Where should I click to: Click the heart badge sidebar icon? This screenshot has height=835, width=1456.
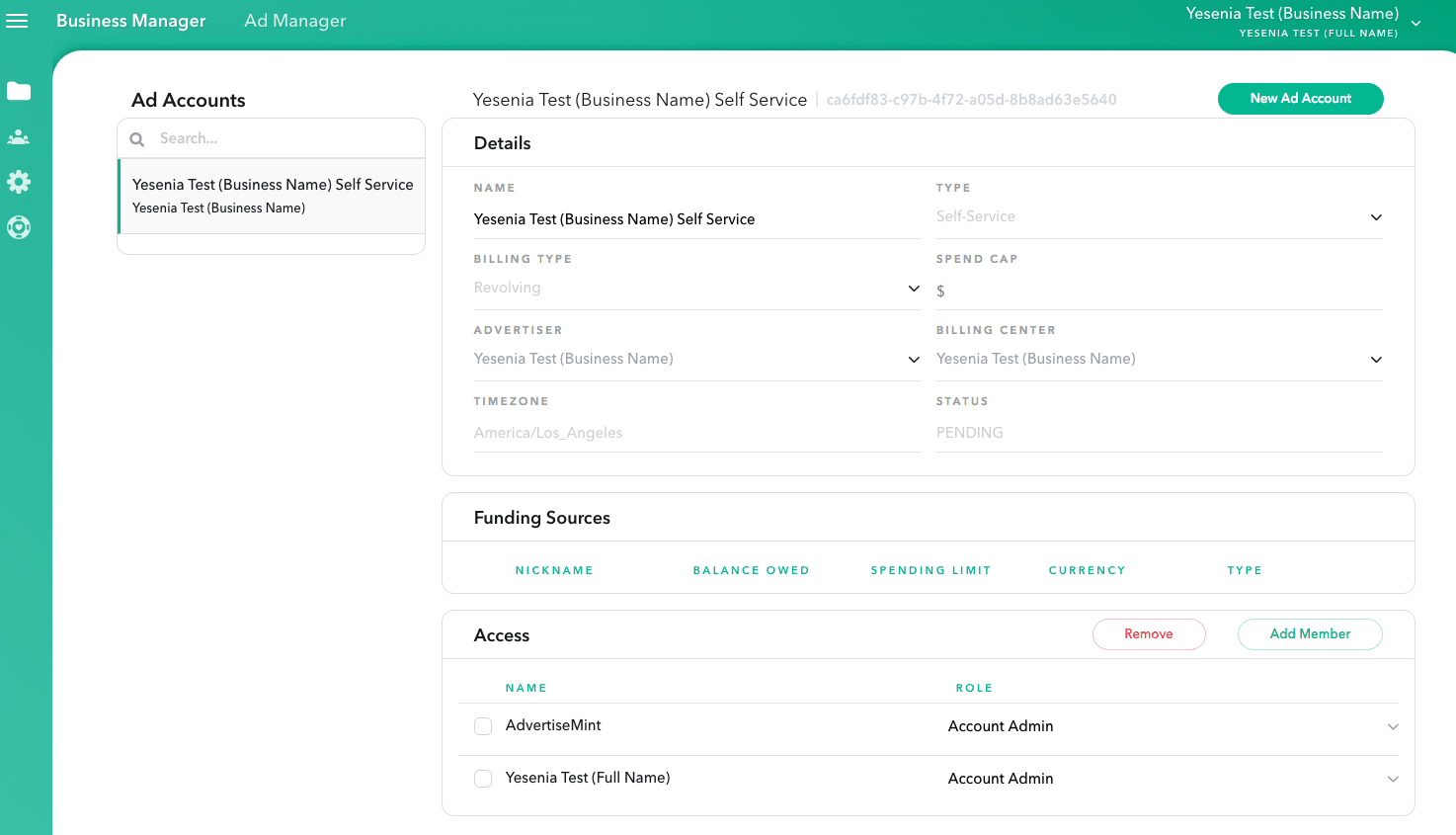click(19, 227)
